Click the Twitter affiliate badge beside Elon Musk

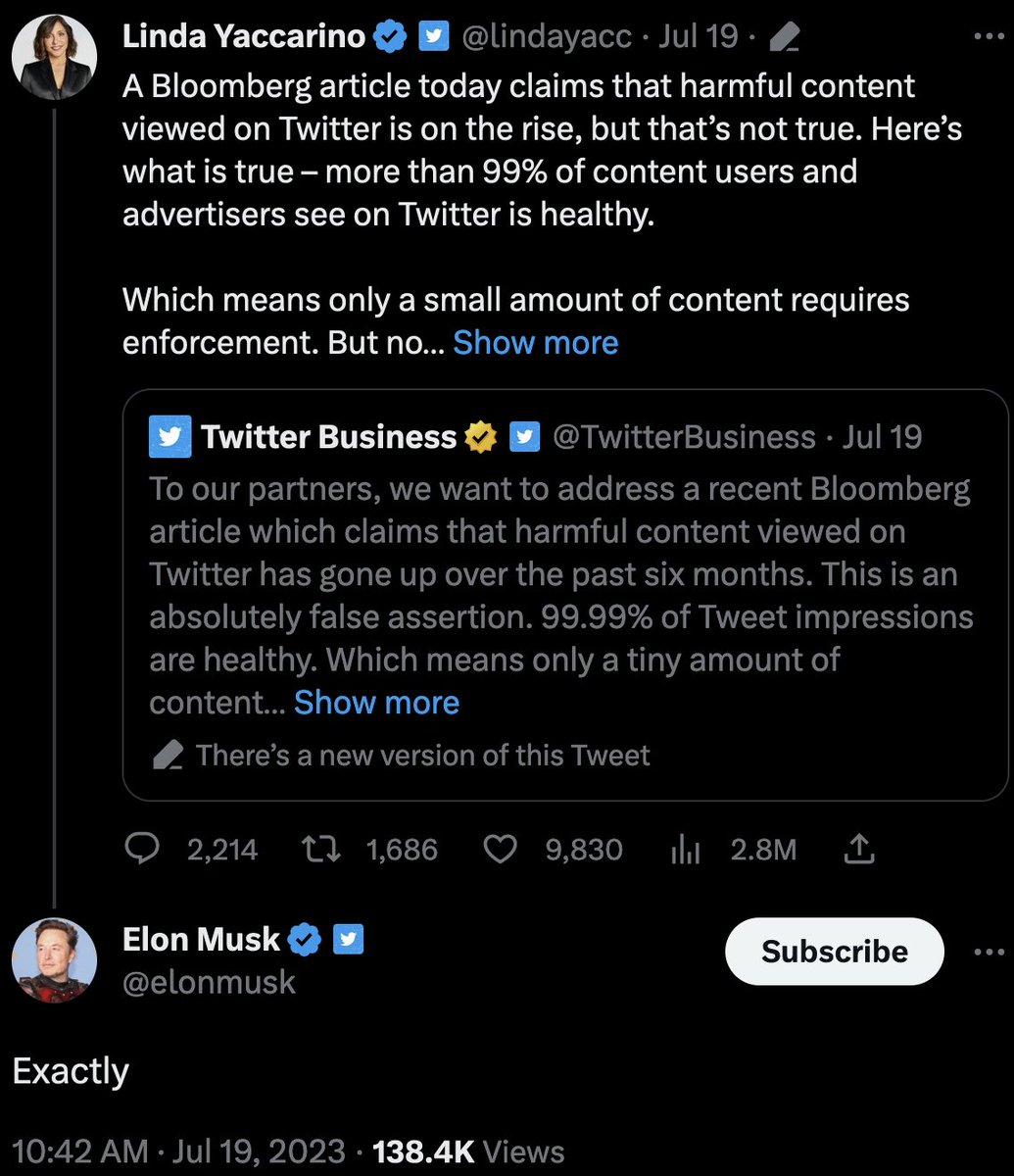348,939
